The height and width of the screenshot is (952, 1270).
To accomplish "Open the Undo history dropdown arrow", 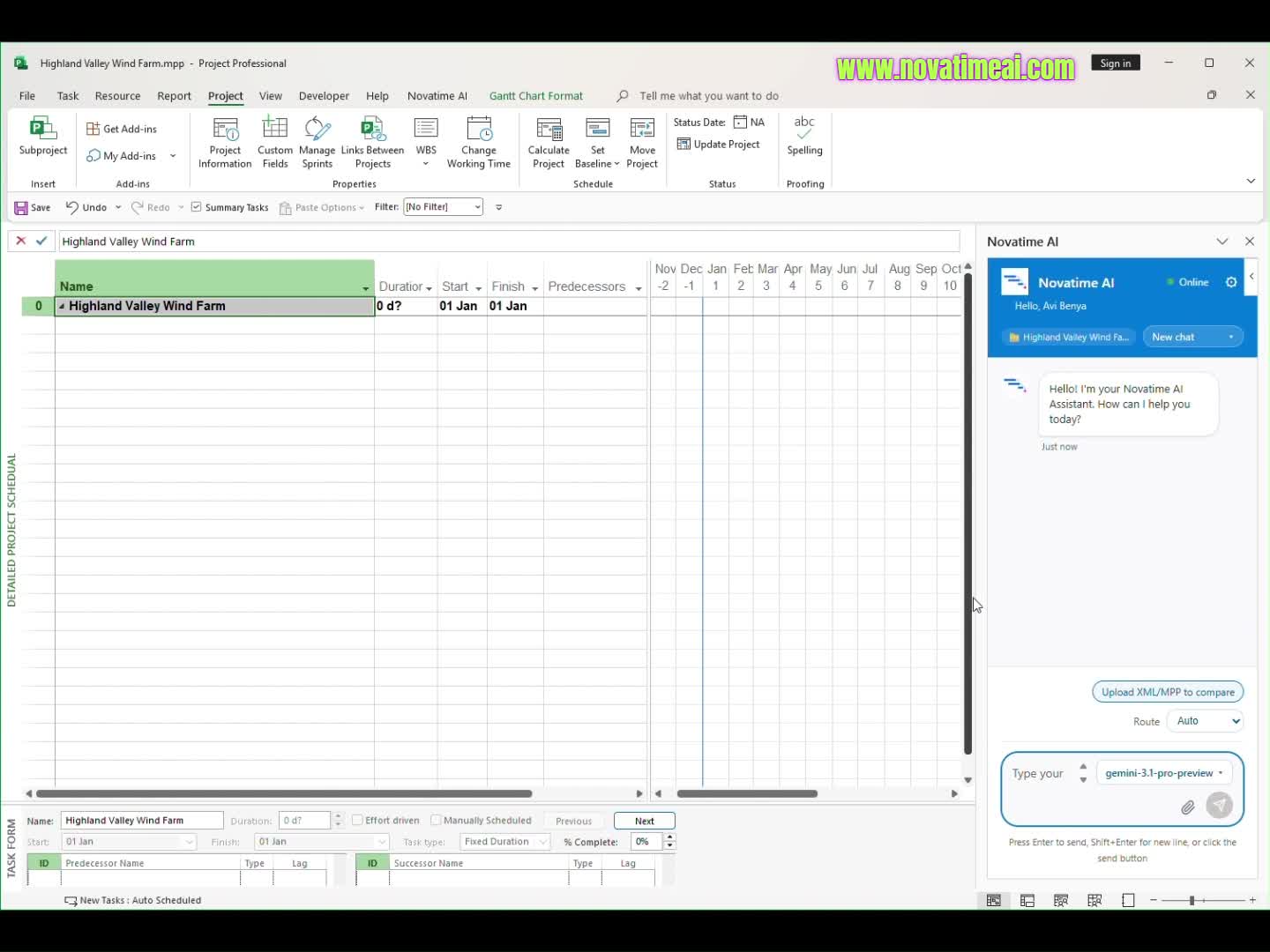I will 118,207.
